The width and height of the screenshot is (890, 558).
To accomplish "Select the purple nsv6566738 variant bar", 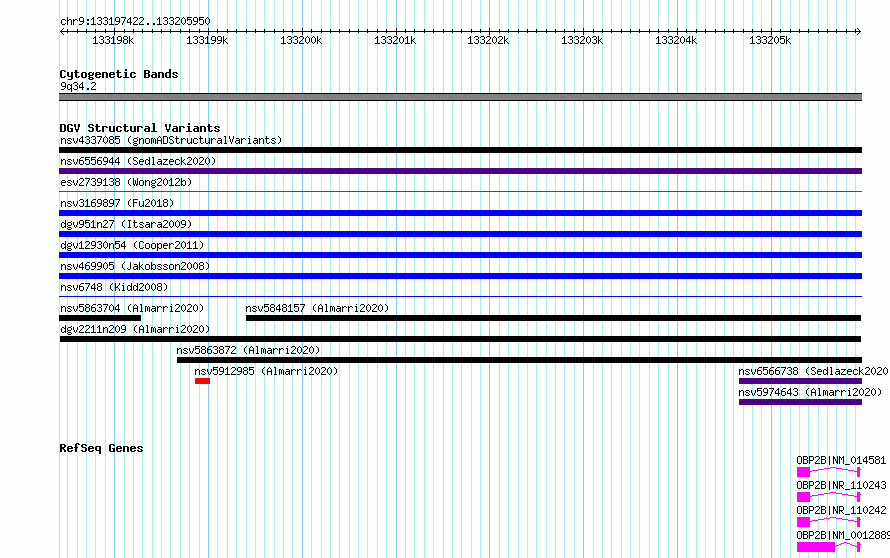I will [800, 381].
